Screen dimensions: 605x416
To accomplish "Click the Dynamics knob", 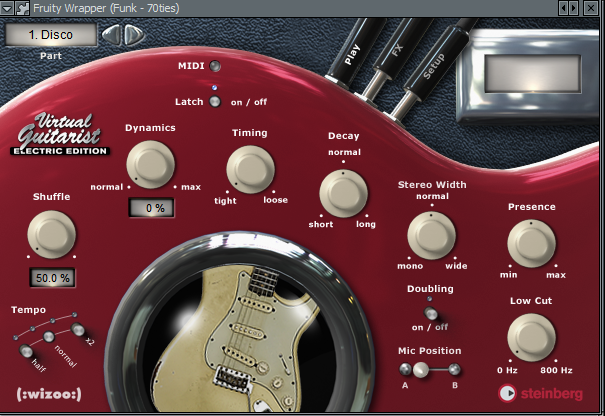I will click(x=150, y=164).
